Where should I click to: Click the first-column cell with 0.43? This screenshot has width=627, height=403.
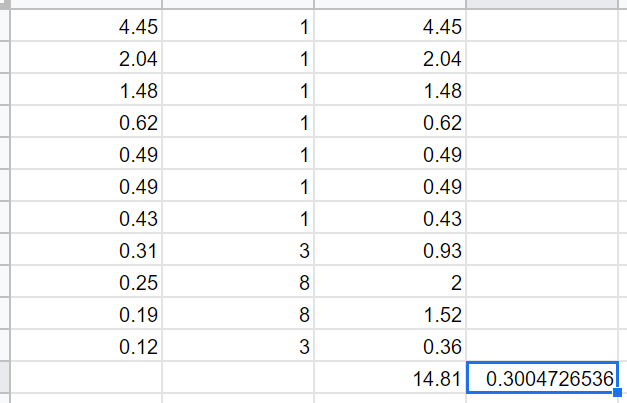[86, 217]
